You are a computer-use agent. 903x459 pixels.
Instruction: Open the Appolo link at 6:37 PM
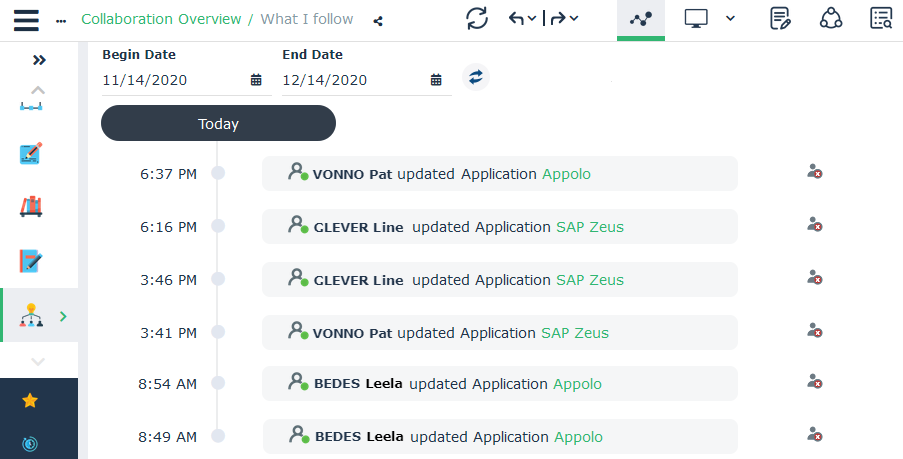[566, 174]
